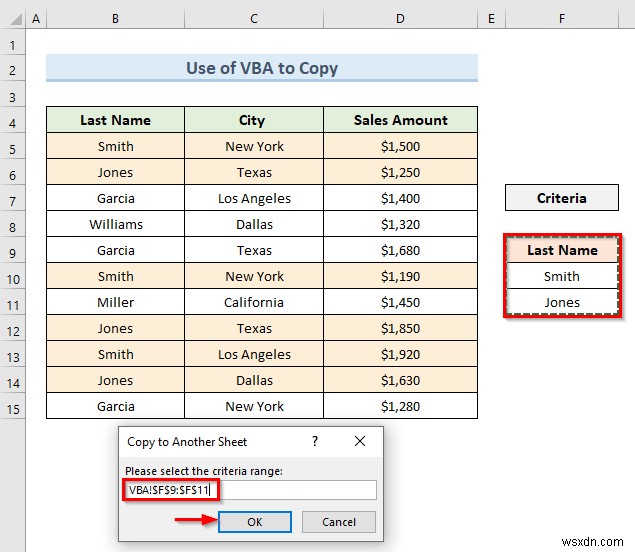635x552 pixels.
Task: Click 'Jones' in row 14
Action: pos(115,380)
